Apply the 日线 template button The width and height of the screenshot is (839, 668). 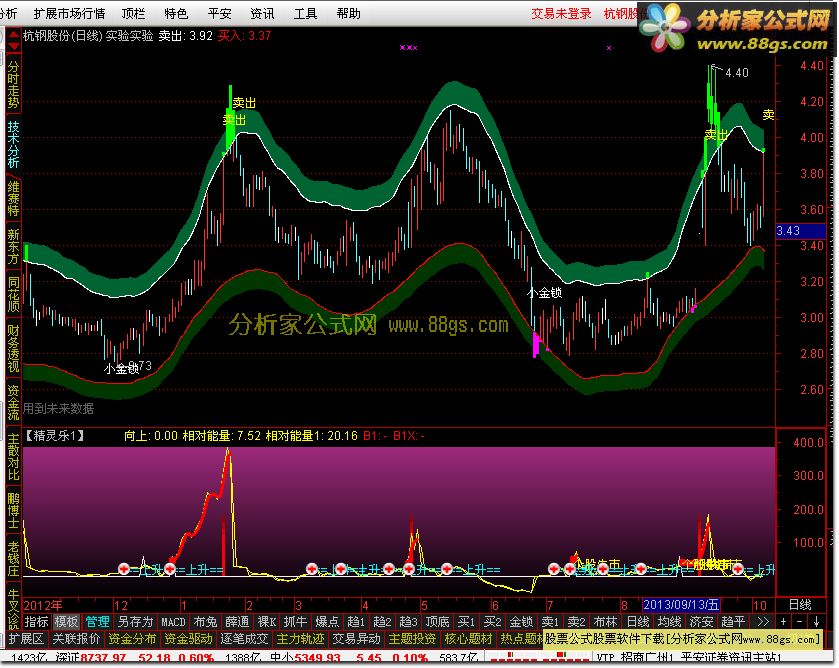pyautogui.click(x=637, y=621)
